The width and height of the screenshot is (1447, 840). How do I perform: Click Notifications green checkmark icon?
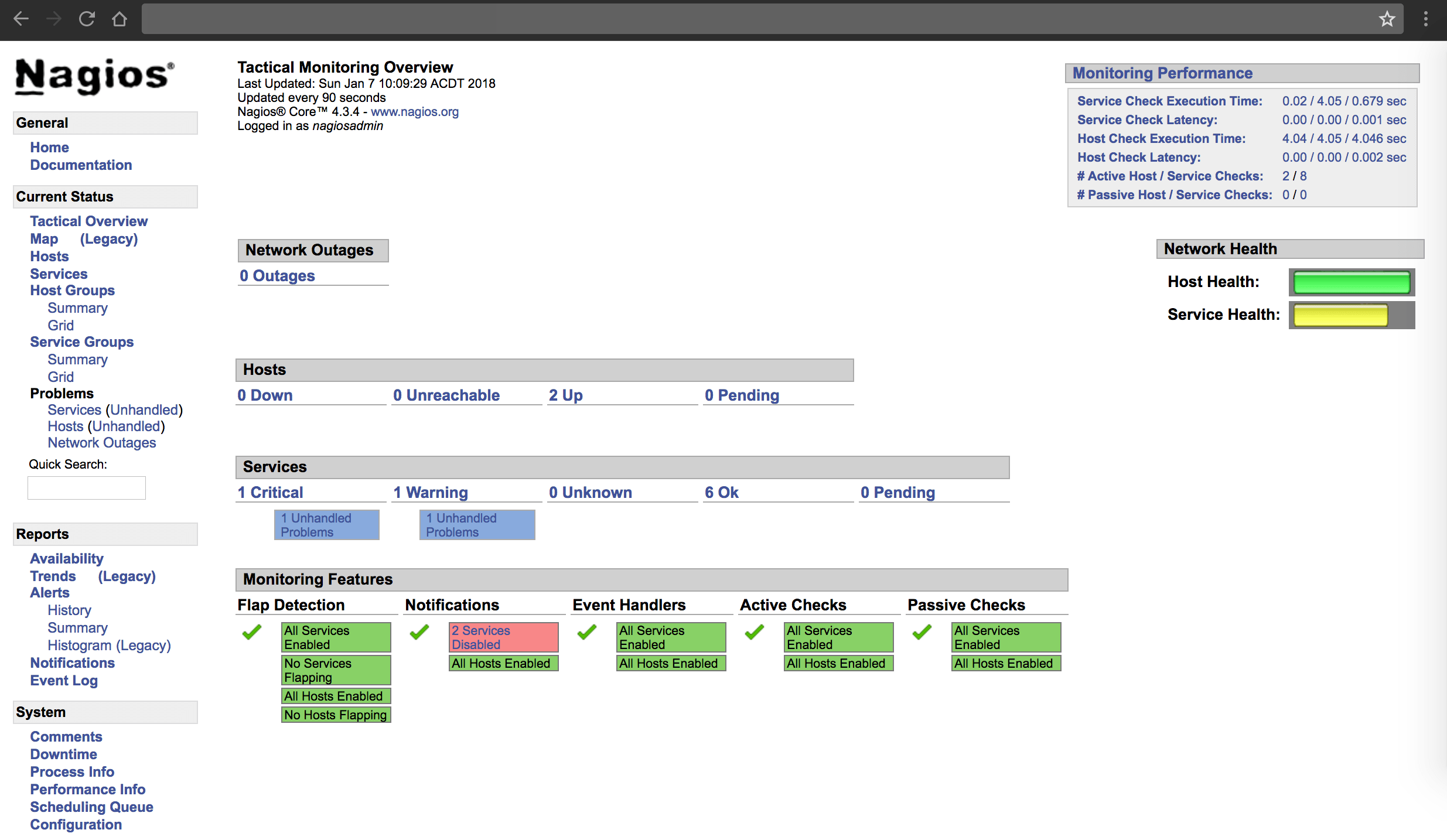coord(419,632)
